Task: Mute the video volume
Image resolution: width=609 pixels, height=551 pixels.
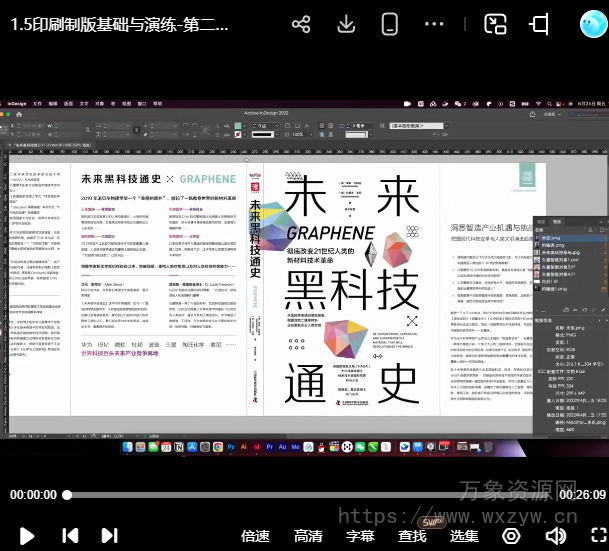Action: 555,536
